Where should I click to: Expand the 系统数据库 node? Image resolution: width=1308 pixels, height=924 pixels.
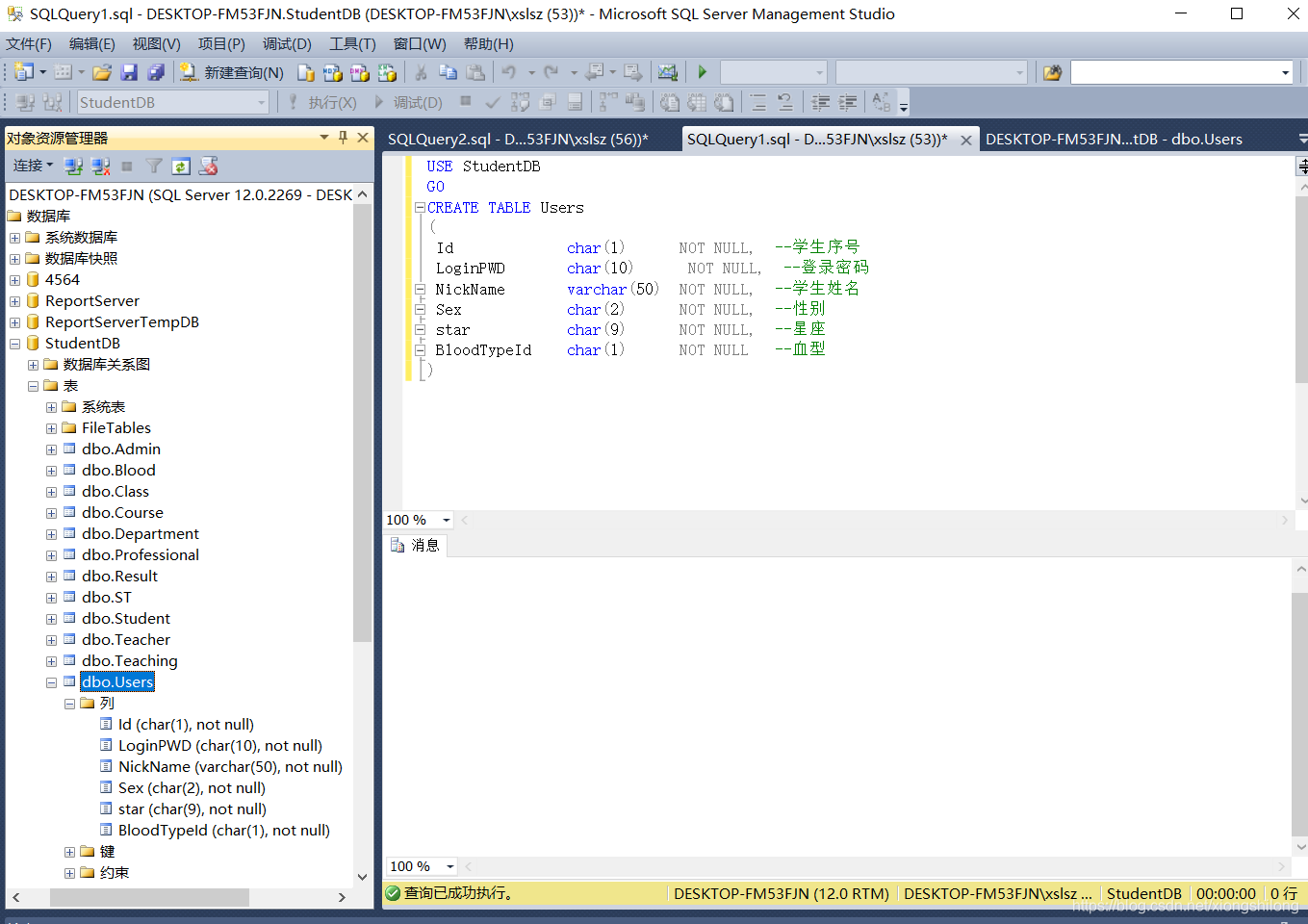tap(14, 238)
